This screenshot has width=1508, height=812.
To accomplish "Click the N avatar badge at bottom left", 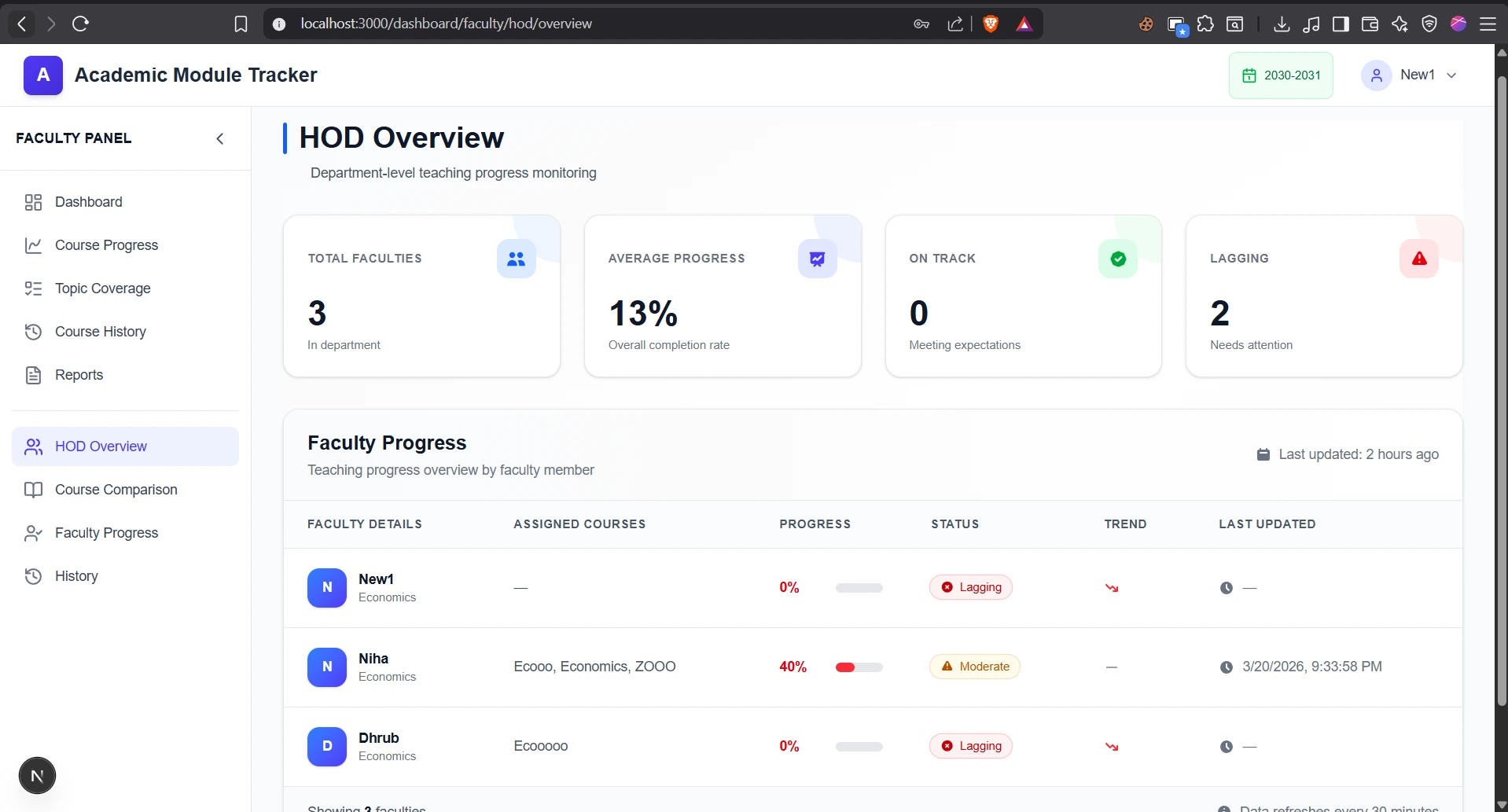I will [37, 776].
